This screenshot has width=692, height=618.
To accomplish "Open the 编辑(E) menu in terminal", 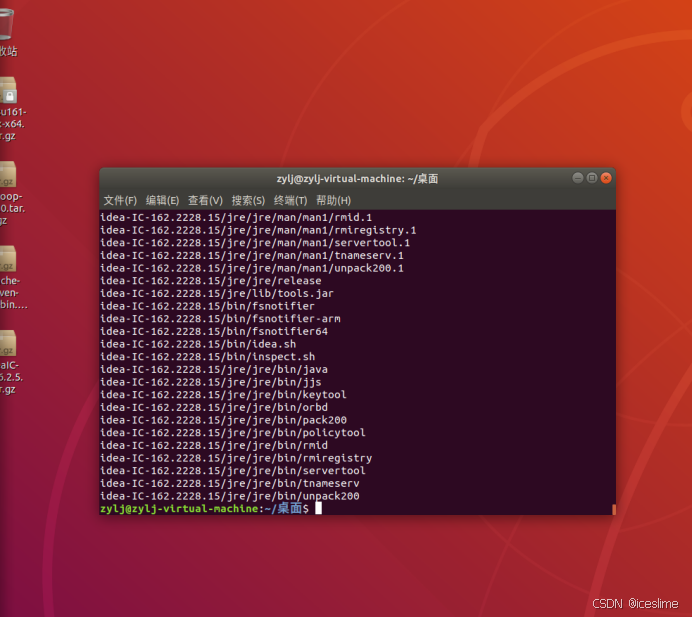I will tap(162, 201).
